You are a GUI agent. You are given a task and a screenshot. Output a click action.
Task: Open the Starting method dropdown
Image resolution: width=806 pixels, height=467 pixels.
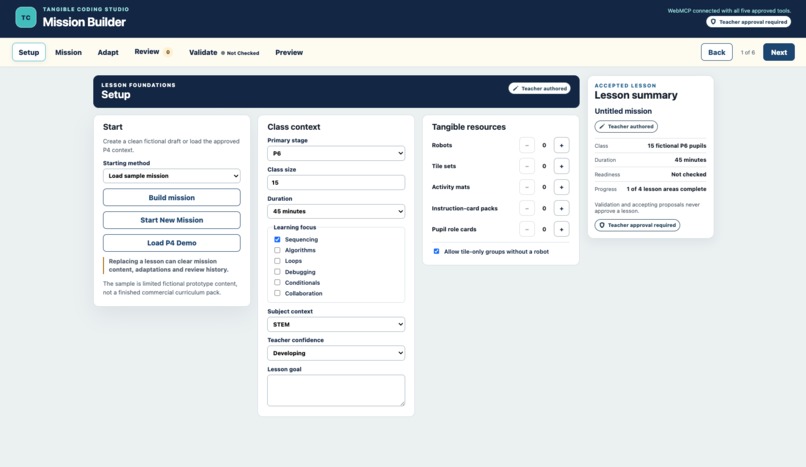[x=172, y=176]
